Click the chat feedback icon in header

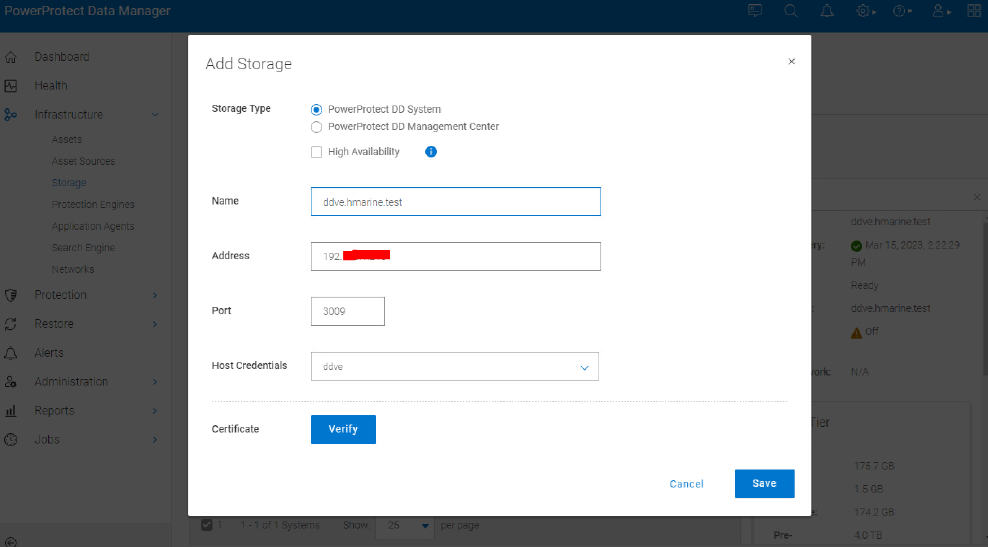(x=755, y=11)
